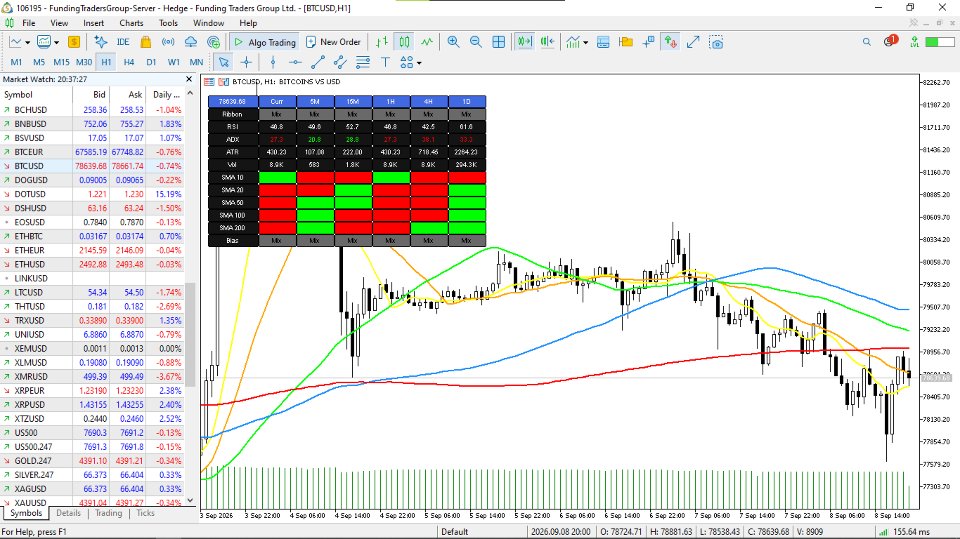Click the one-click trading panel icon on chart

223,82
